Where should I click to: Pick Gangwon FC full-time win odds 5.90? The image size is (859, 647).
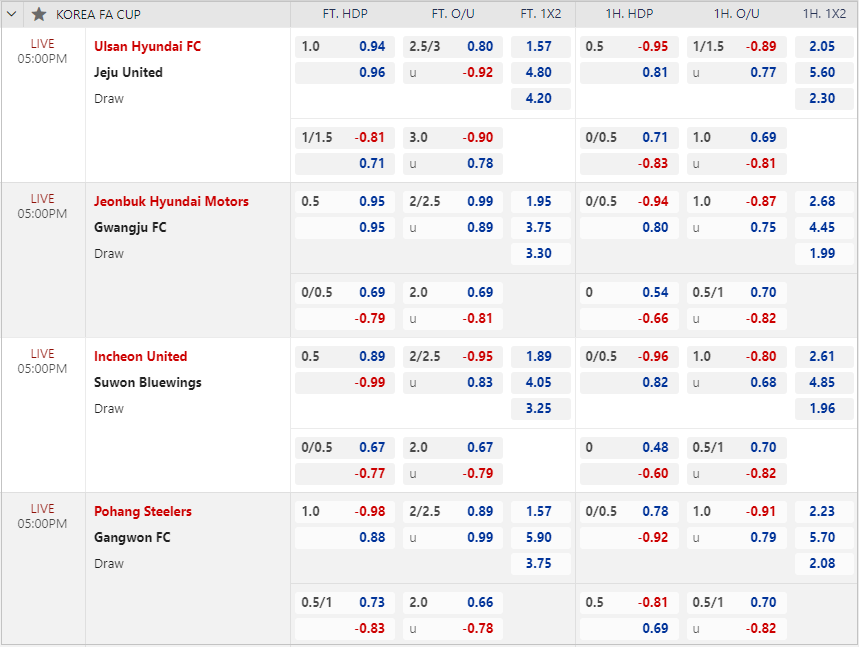(540, 537)
